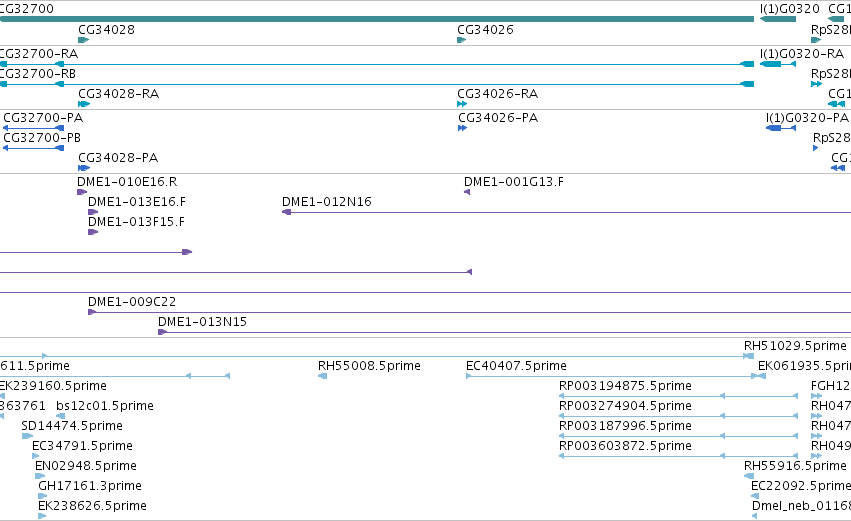Open the CG32700-RB transcript label

(37, 74)
